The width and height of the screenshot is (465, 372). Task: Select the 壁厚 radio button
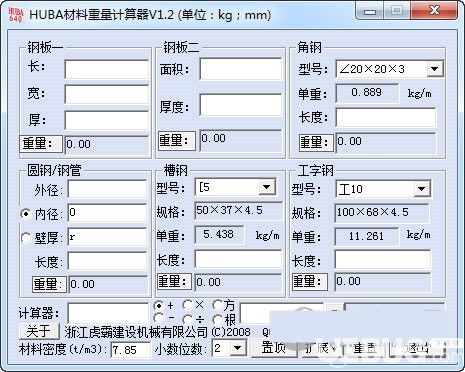(26, 238)
